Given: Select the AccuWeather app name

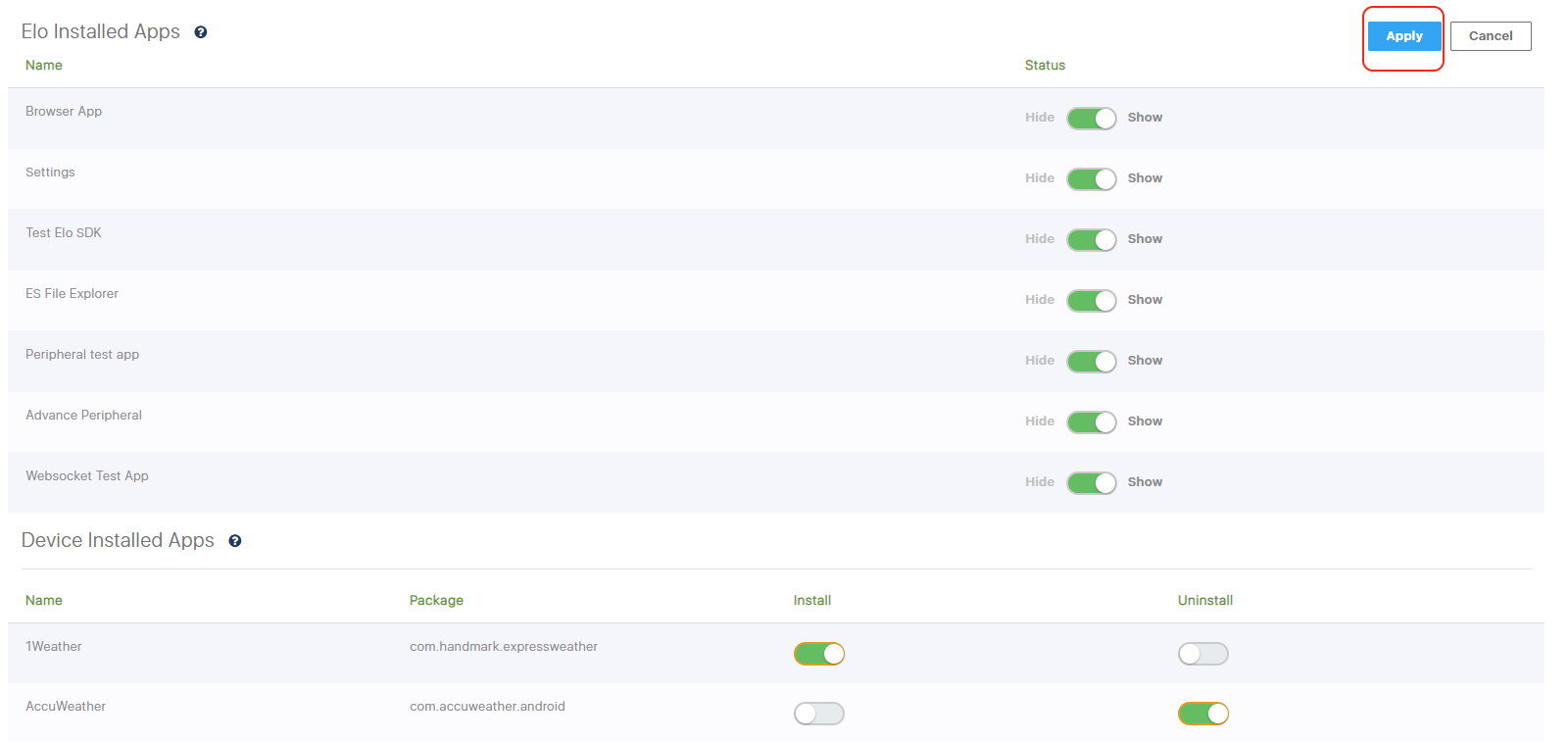Looking at the screenshot, I should tap(66, 707).
